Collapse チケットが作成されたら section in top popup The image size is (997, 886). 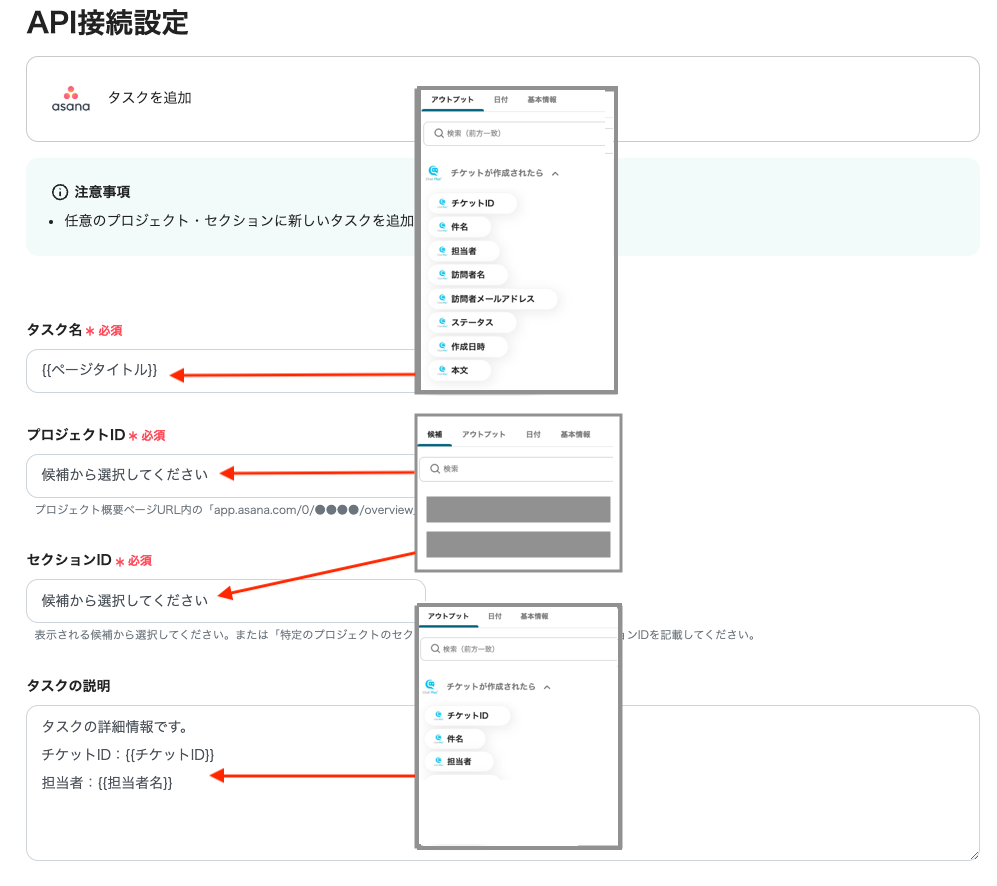(x=555, y=174)
